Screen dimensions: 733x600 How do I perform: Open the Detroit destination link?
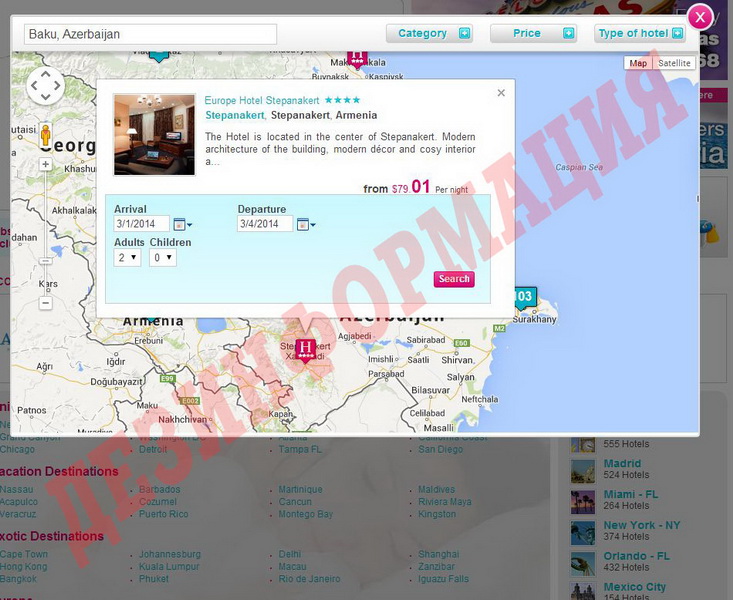(x=153, y=449)
